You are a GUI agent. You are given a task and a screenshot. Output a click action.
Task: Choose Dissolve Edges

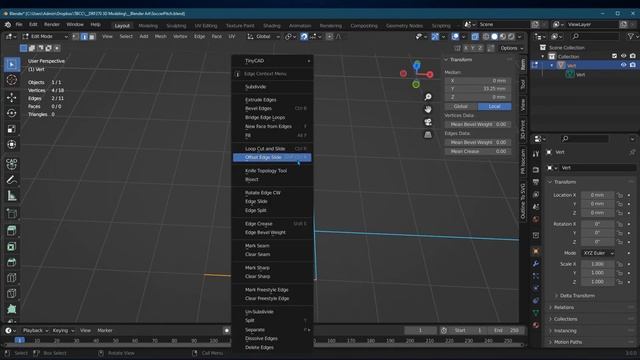(x=273, y=338)
